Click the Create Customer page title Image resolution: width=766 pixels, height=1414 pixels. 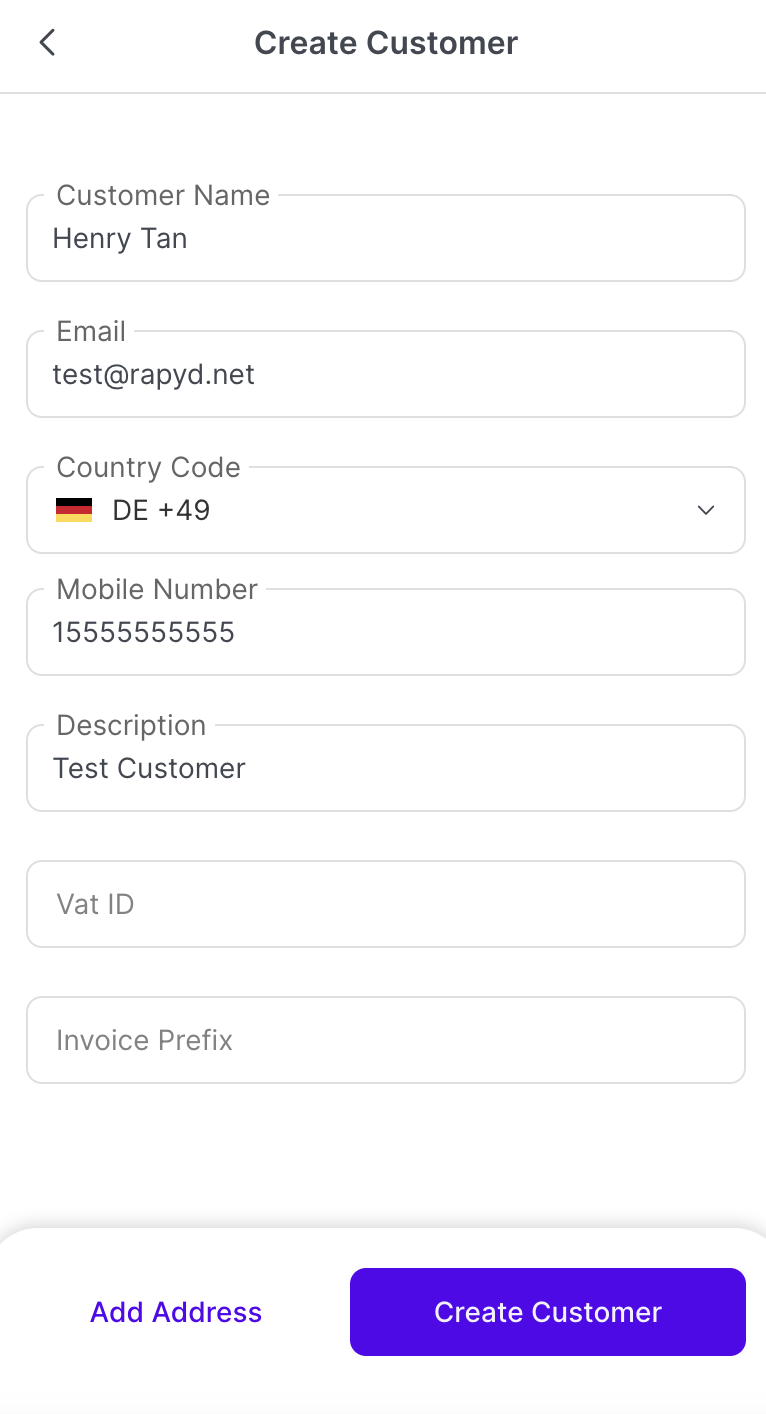(386, 43)
